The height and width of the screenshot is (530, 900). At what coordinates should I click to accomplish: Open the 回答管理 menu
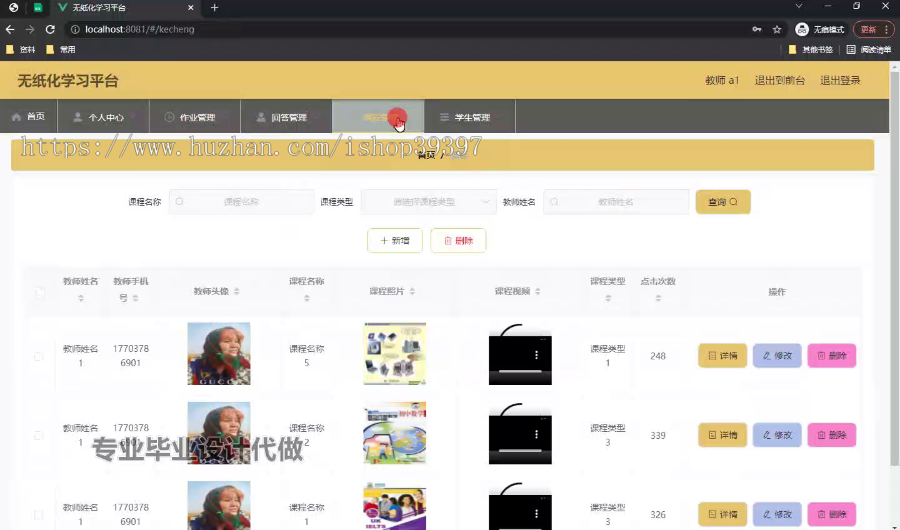coord(286,117)
